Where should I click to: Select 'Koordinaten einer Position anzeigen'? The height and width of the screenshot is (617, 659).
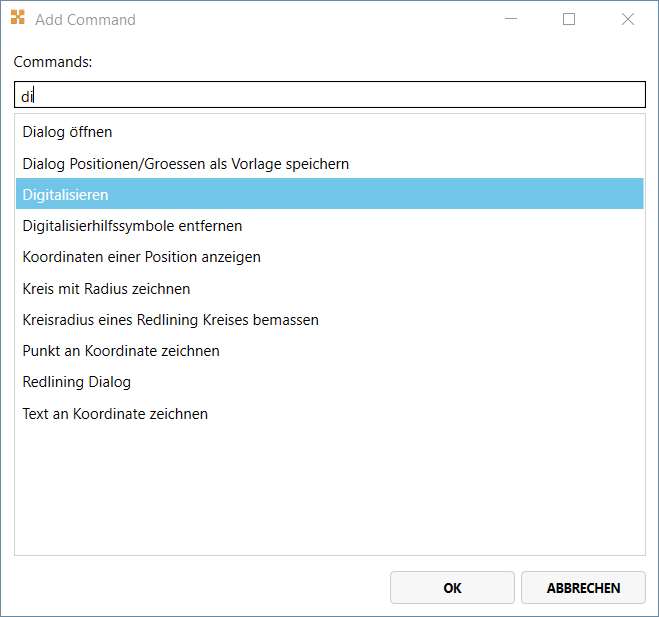[141, 257]
